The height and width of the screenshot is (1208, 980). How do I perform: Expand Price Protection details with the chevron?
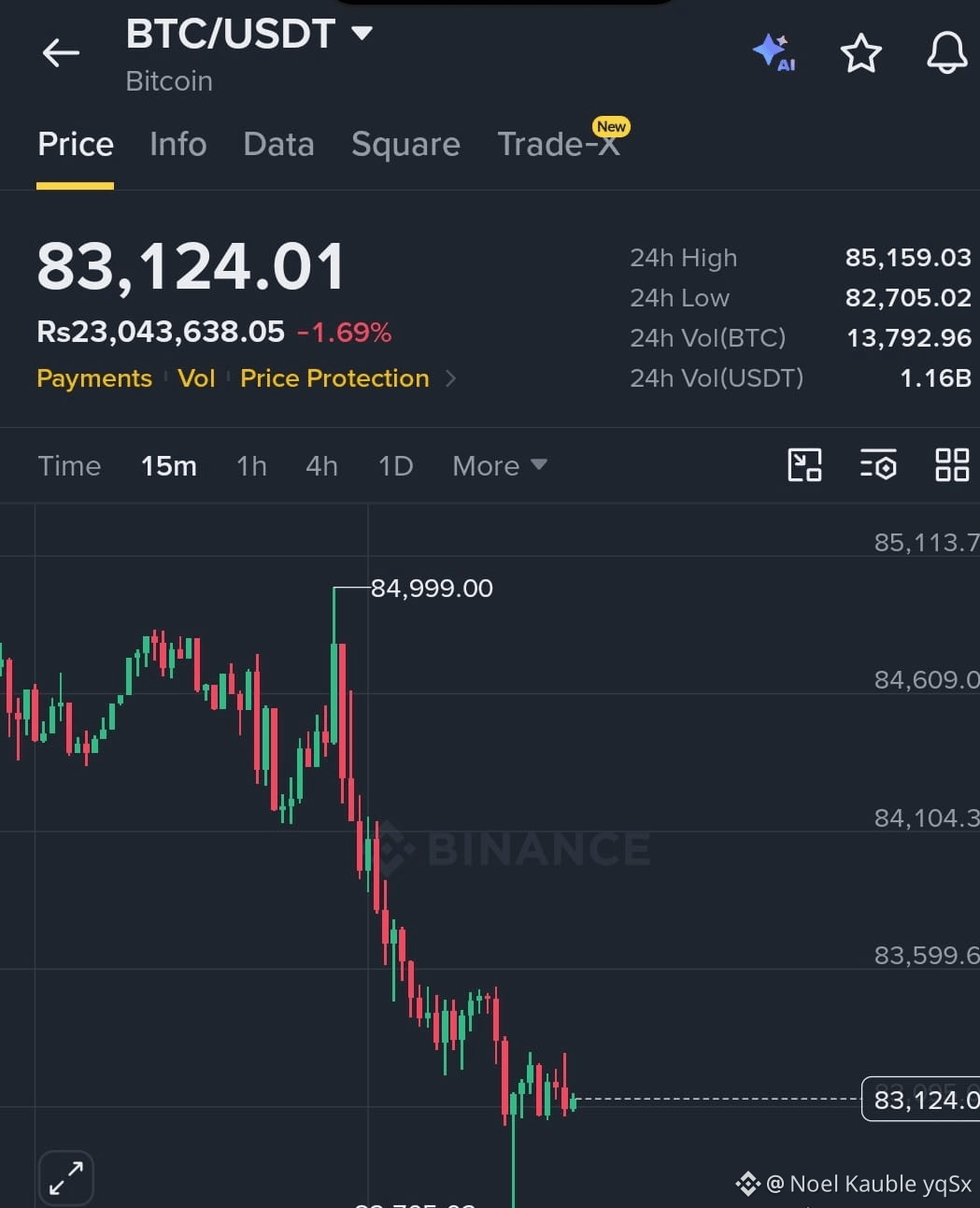[x=451, y=378]
